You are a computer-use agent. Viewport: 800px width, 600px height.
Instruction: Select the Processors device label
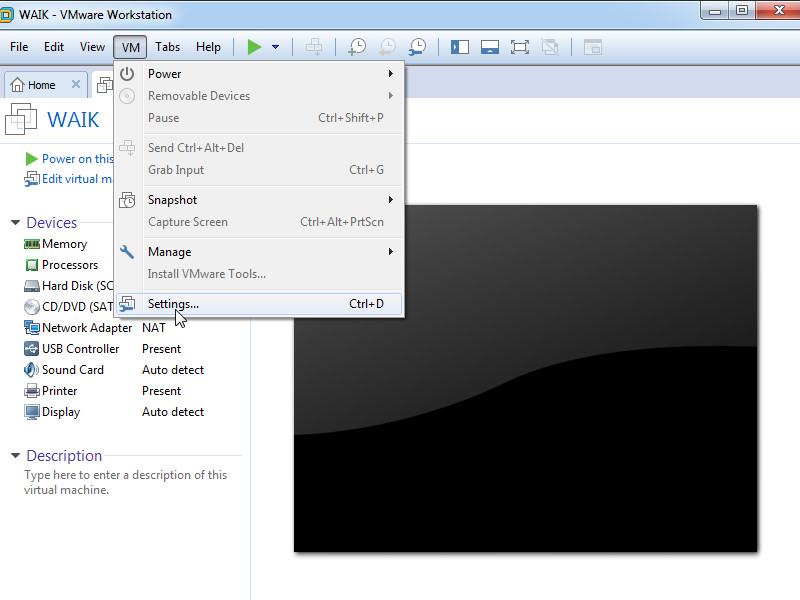(70, 265)
